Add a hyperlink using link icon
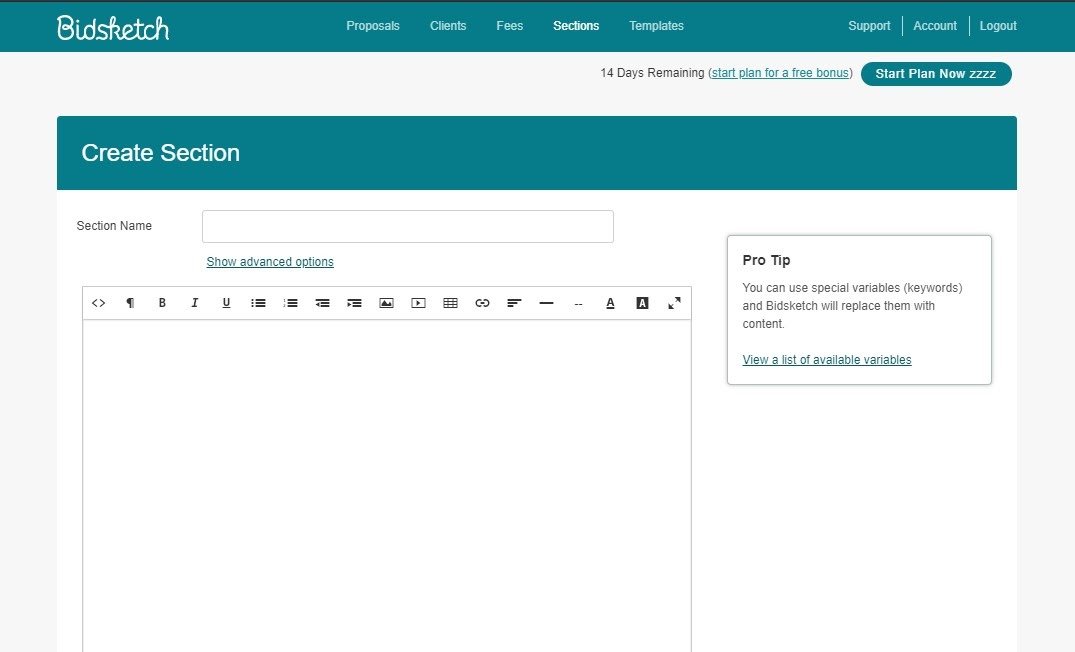1075x652 pixels. (482, 303)
